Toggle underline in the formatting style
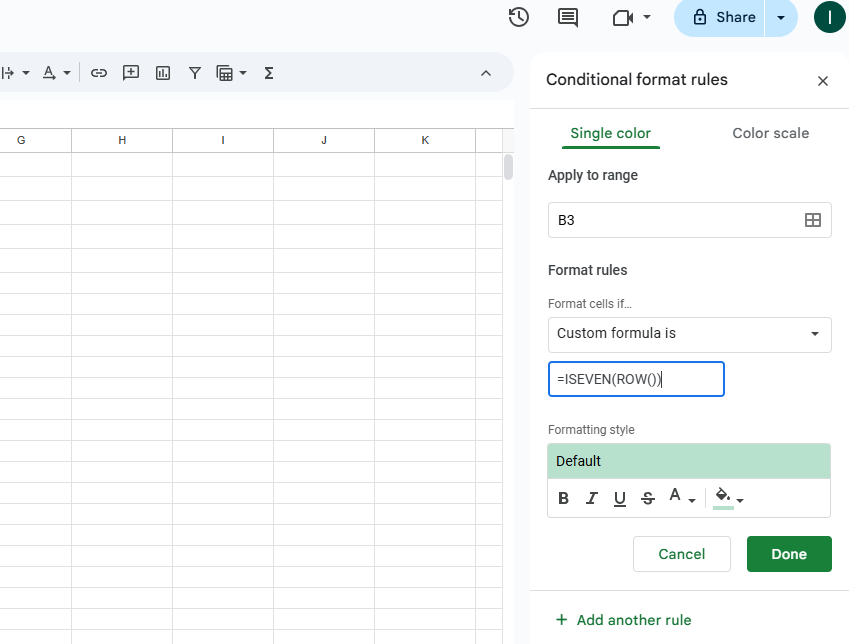Image resolution: width=849 pixels, height=644 pixels. (x=619, y=498)
